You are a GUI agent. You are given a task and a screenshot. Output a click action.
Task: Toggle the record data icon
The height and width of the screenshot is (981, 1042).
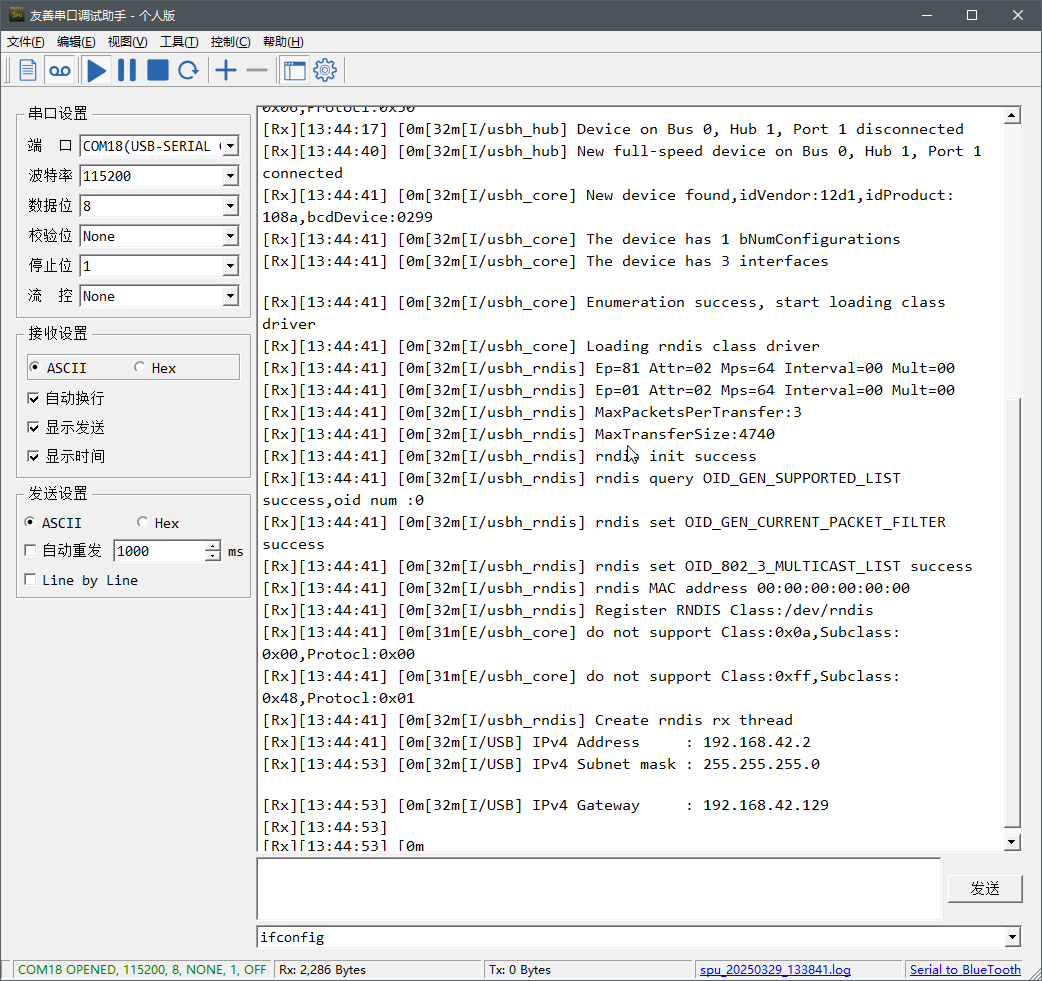pos(60,70)
